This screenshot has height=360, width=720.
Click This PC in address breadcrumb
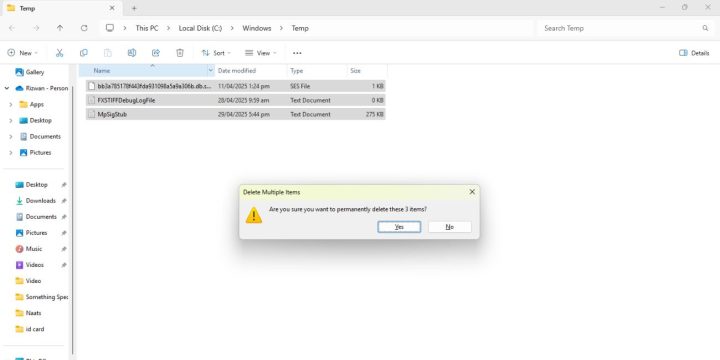(147, 28)
